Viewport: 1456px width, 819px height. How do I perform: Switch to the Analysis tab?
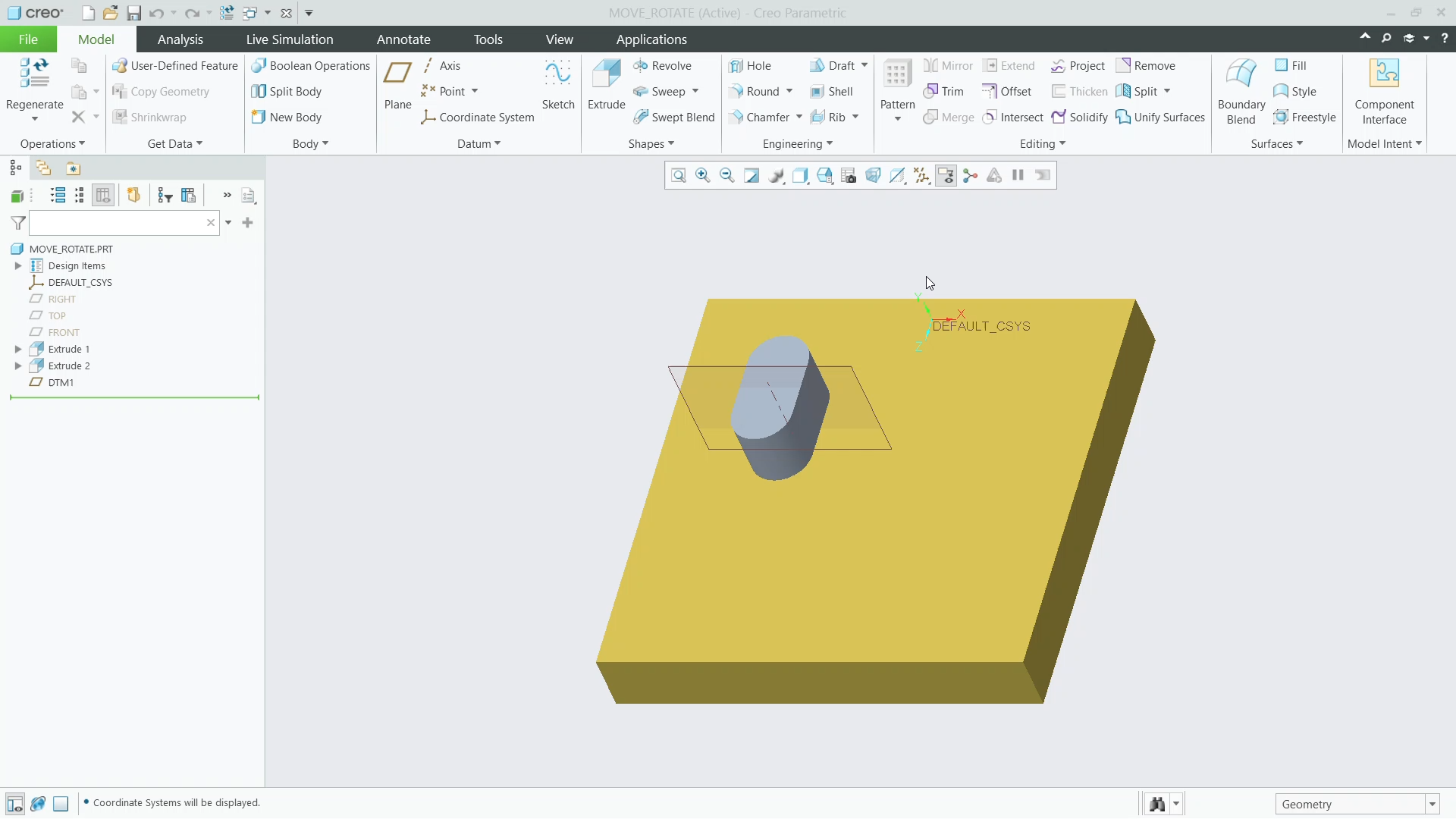pyautogui.click(x=180, y=39)
